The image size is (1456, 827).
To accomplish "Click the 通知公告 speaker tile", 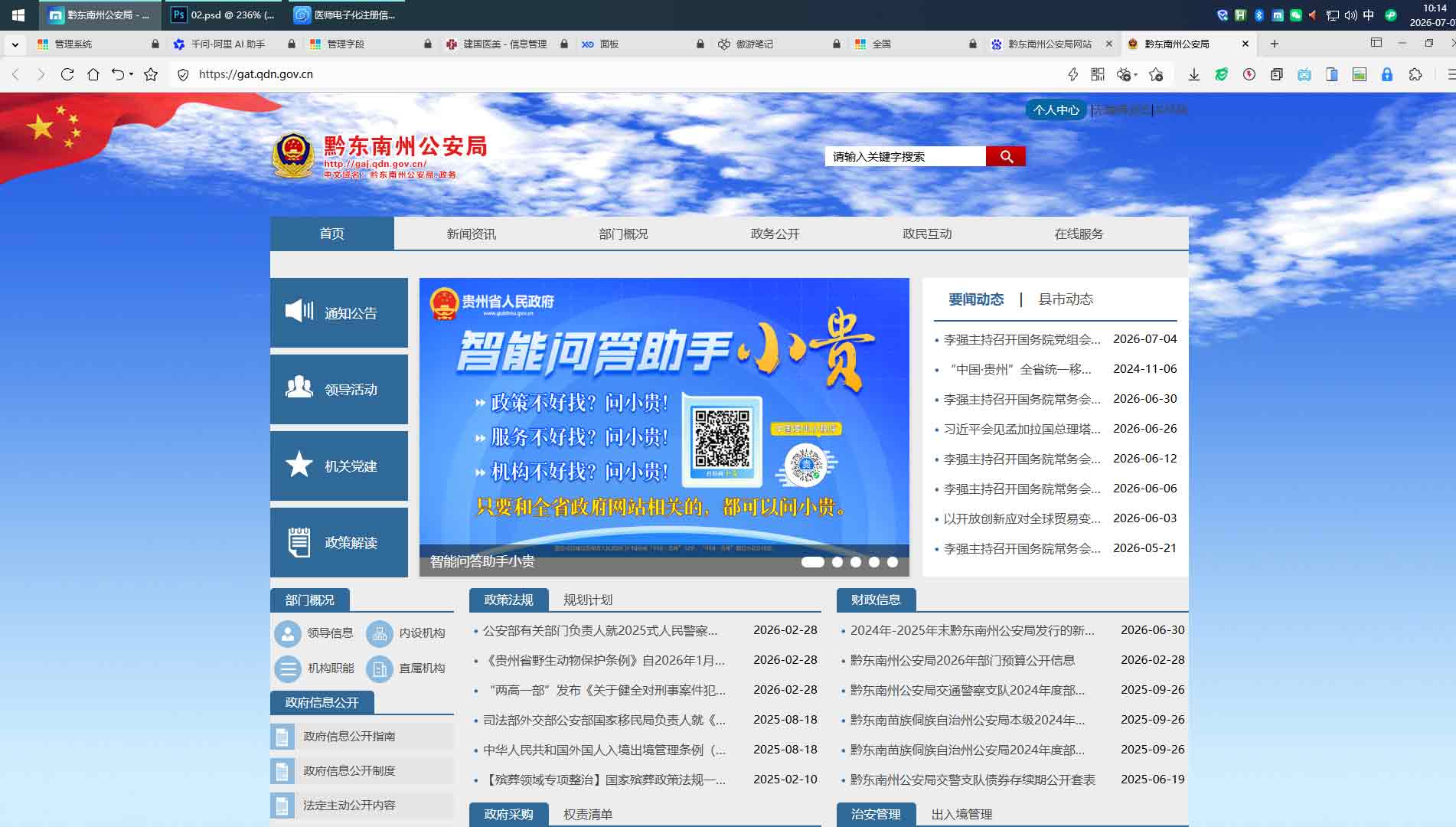I will 339,312.
